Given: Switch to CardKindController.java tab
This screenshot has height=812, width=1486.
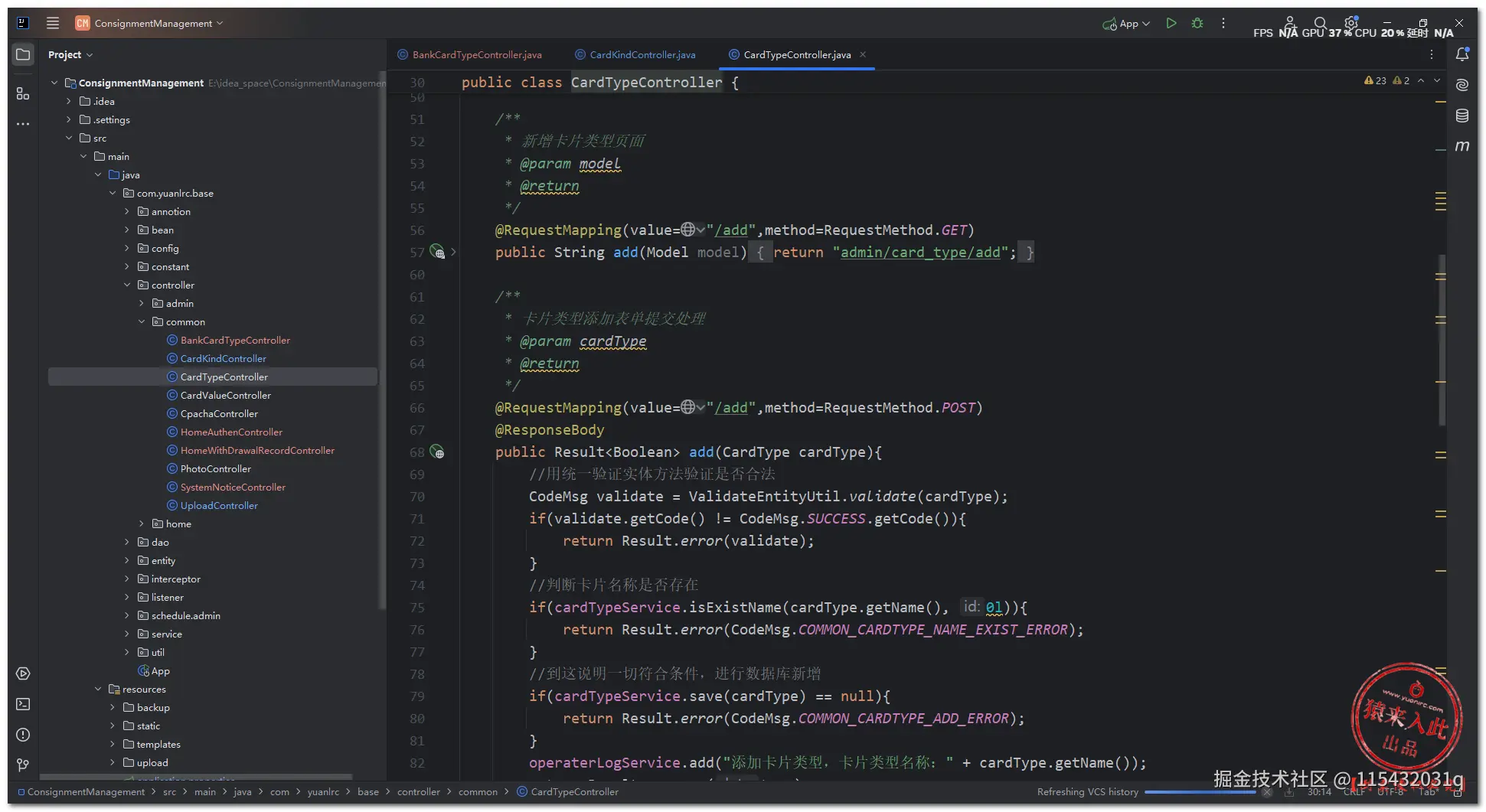Looking at the screenshot, I should [x=635, y=54].
